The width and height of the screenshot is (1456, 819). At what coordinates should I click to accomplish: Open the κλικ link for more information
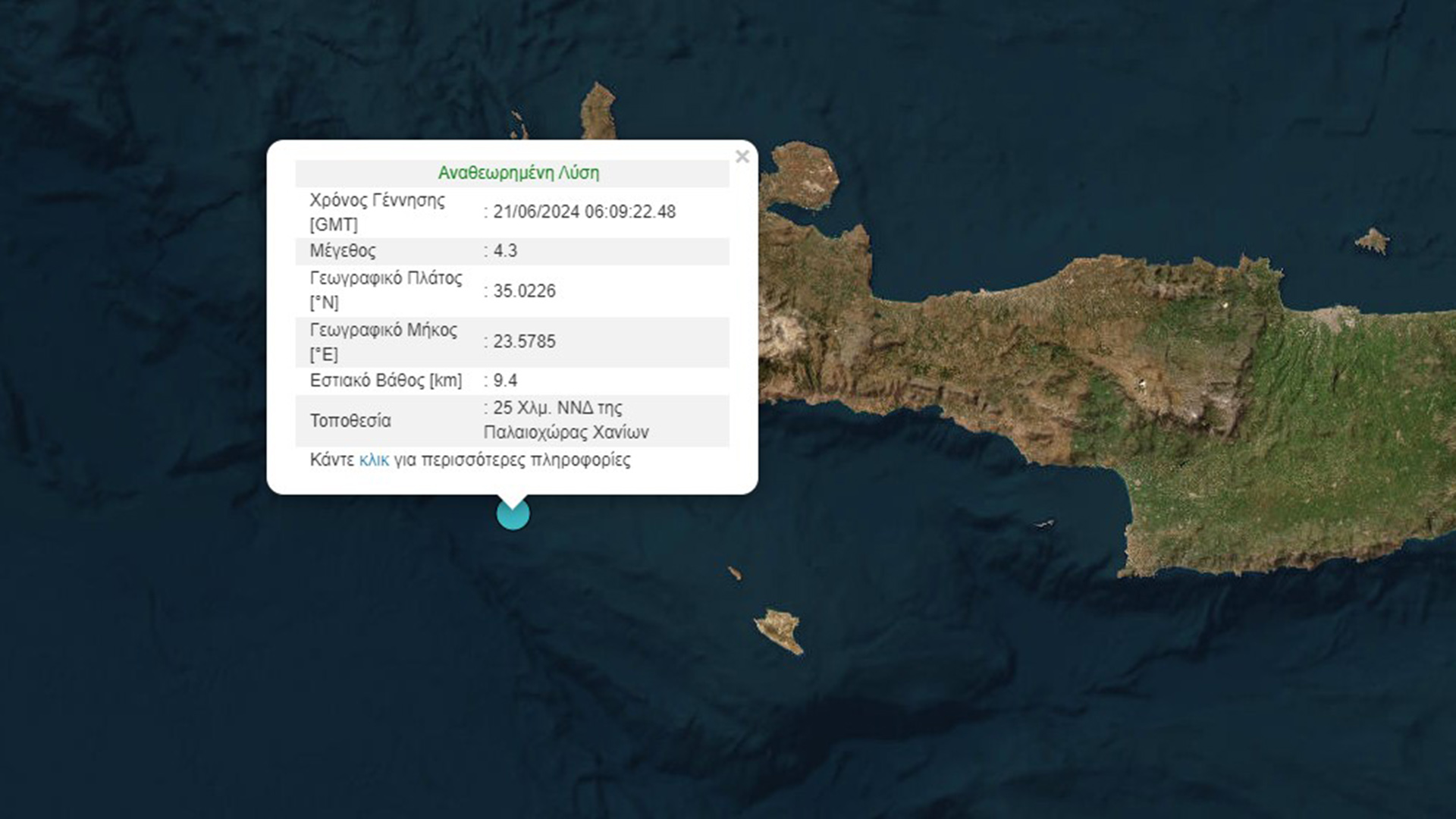(372, 460)
